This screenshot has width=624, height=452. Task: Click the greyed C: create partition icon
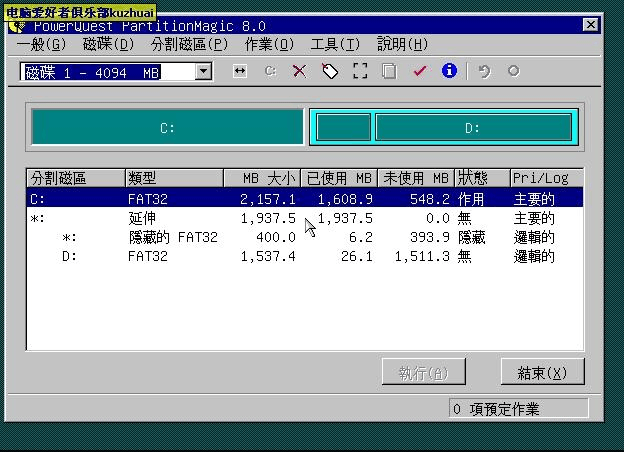coord(270,71)
